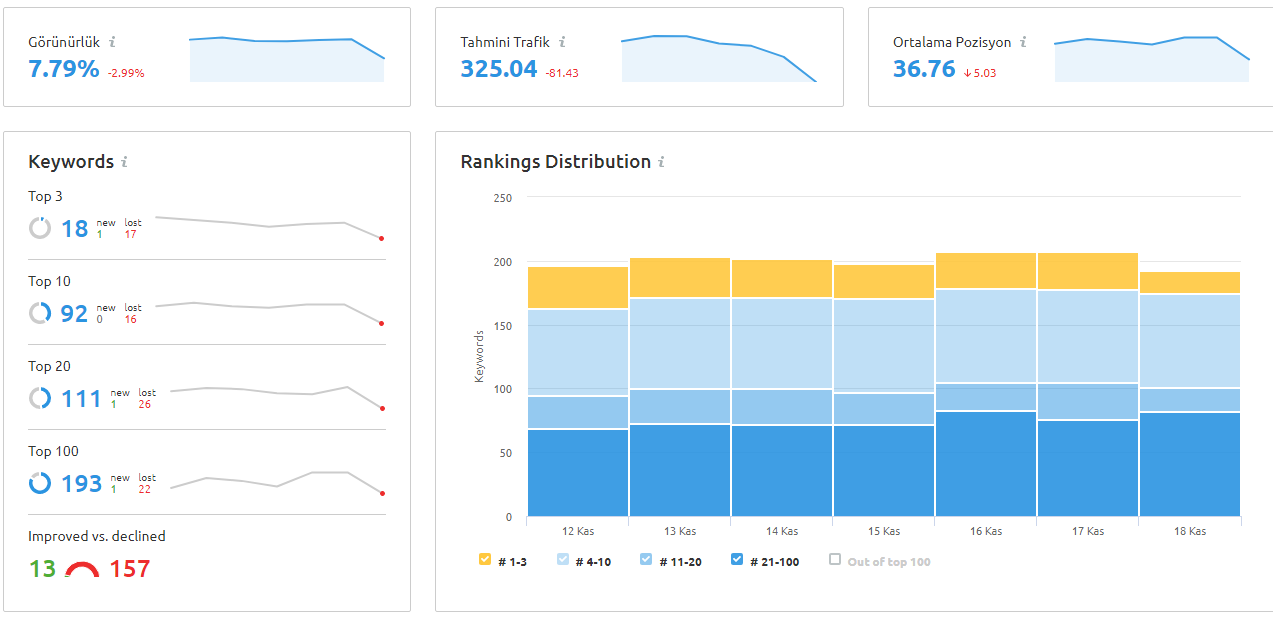Open info icon next to Rankings Distribution
This screenshot has width=1273, height=617.
[661, 161]
